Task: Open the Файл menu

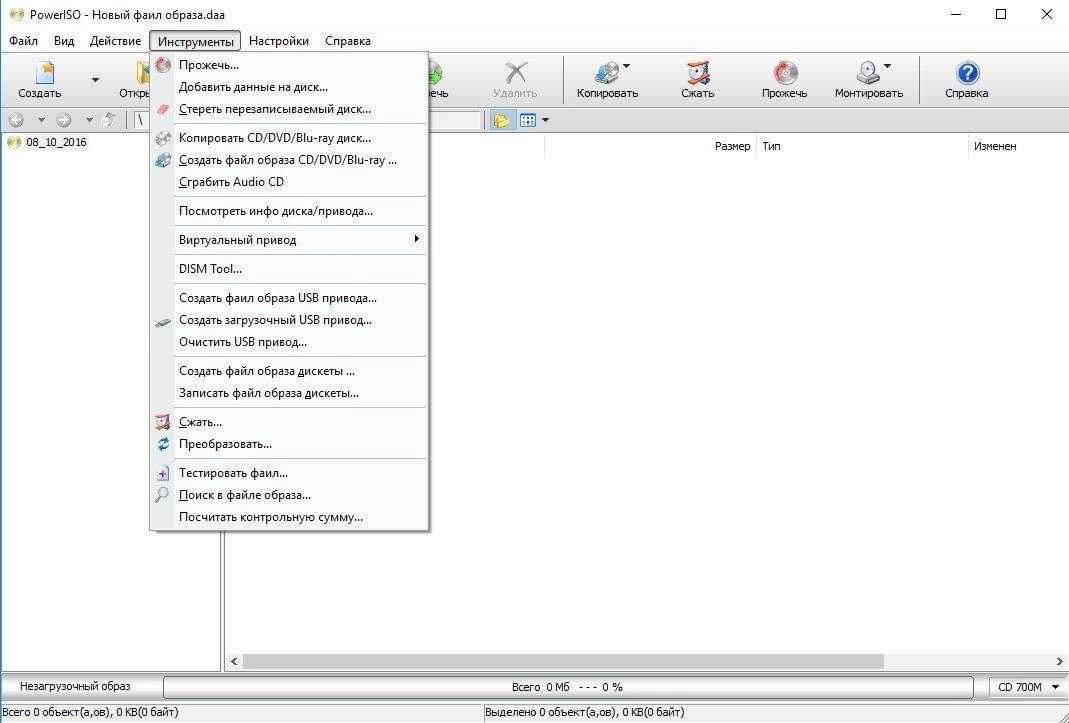Action: pyautogui.click(x=23, y=41)
